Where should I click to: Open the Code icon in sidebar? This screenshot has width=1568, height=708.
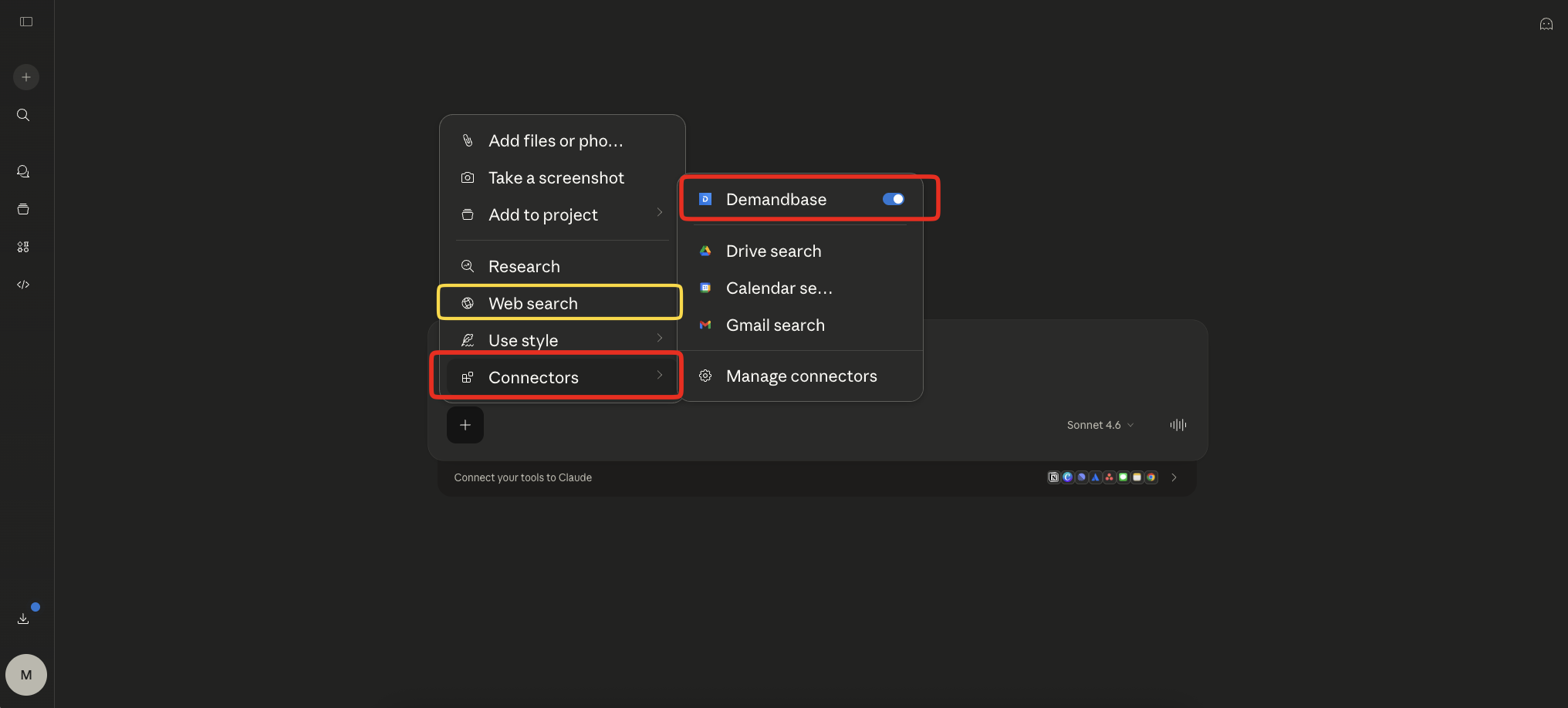click(x=23, y=285)
